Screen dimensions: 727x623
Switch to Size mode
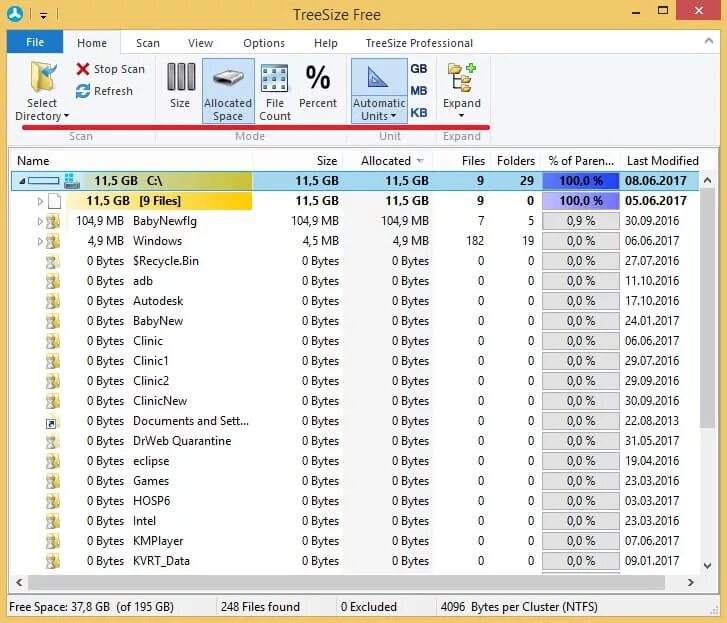(x=180, y=86)
